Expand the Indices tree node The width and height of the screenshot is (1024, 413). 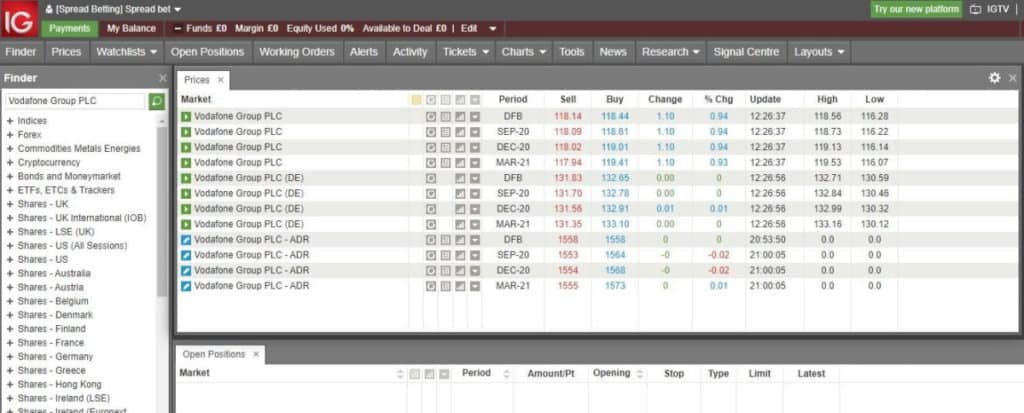pyautogui.click(x=10, y=121)
